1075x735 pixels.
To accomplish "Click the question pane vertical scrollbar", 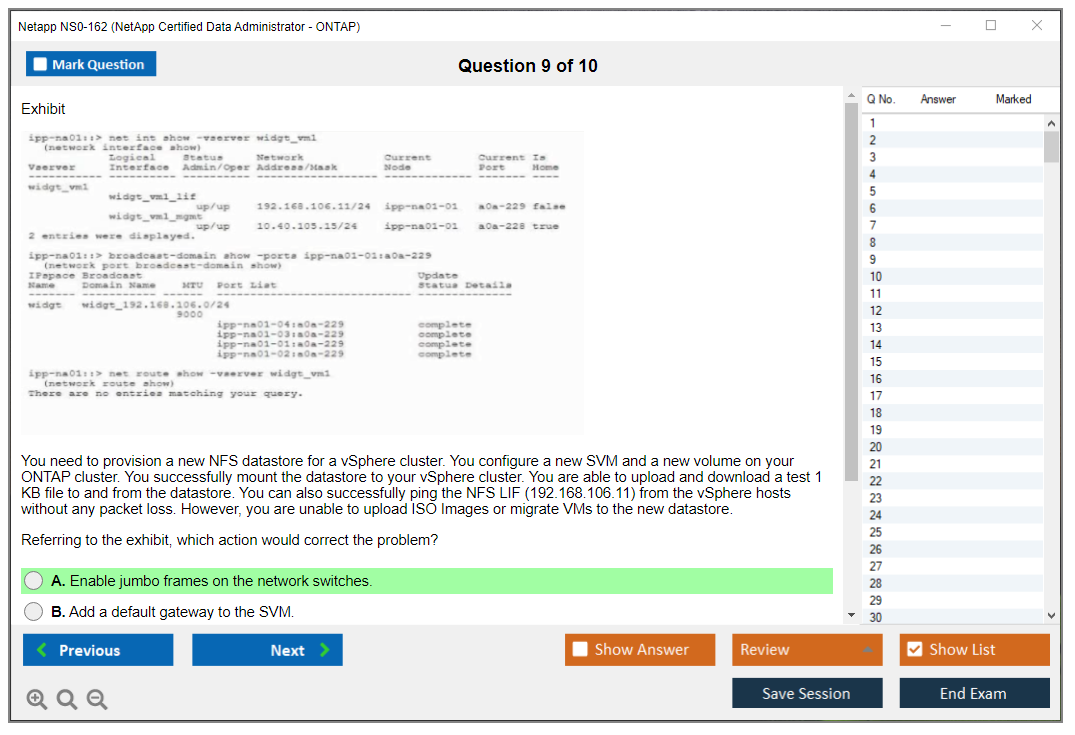I will 851,300.
